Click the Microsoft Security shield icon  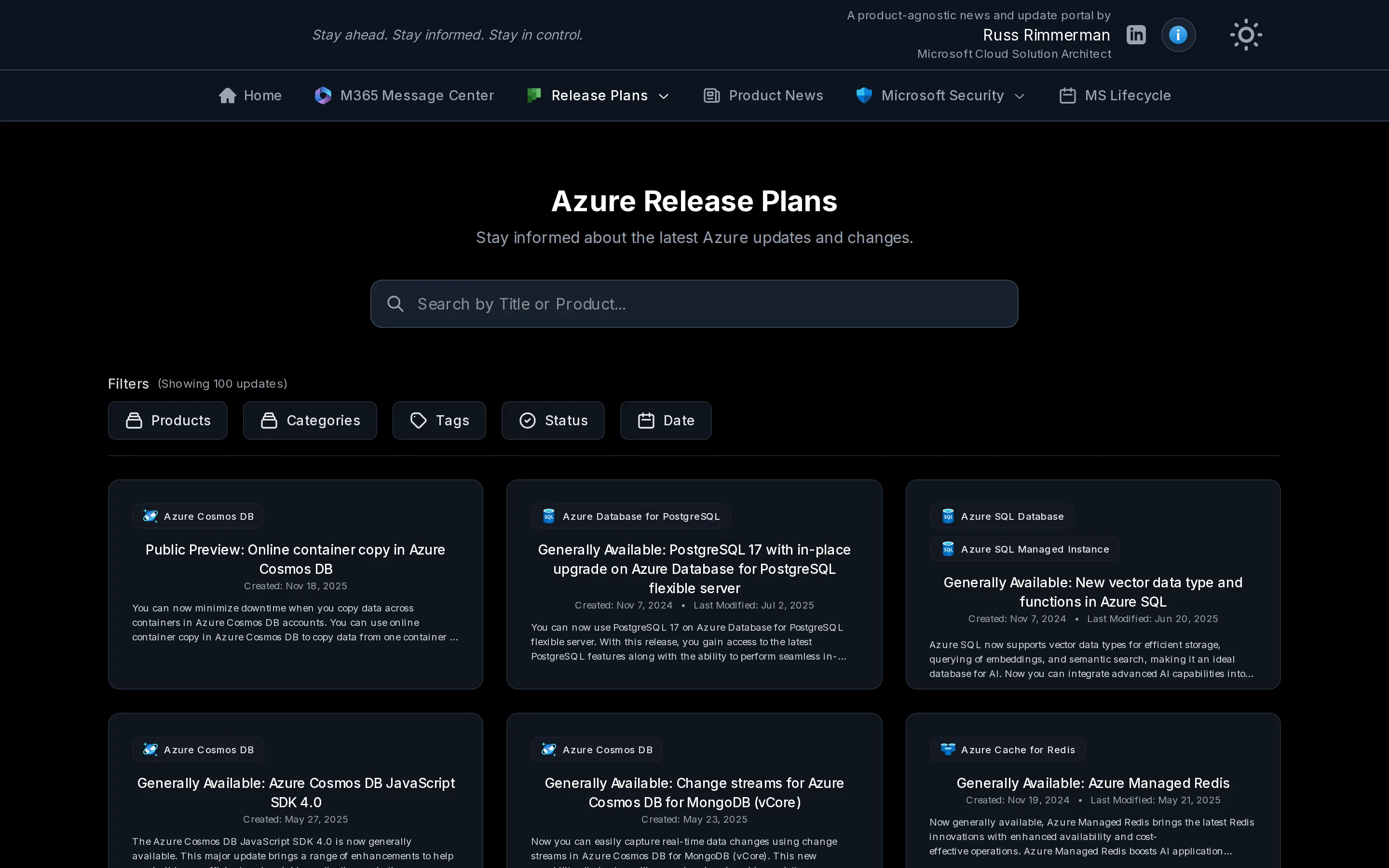point(864,95)
